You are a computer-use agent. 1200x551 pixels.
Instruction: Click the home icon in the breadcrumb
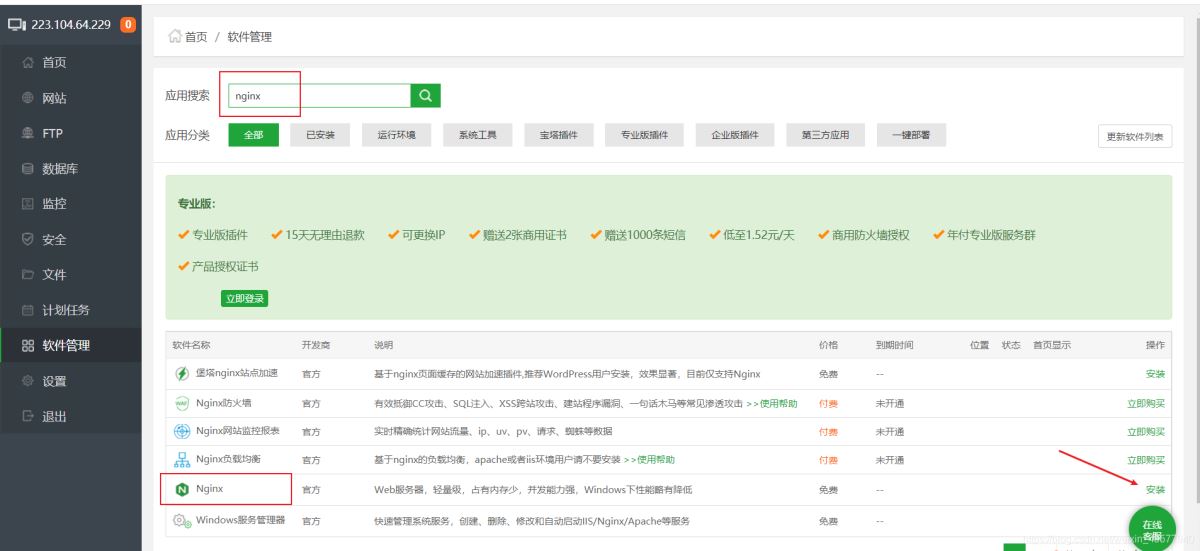(174, 37)
